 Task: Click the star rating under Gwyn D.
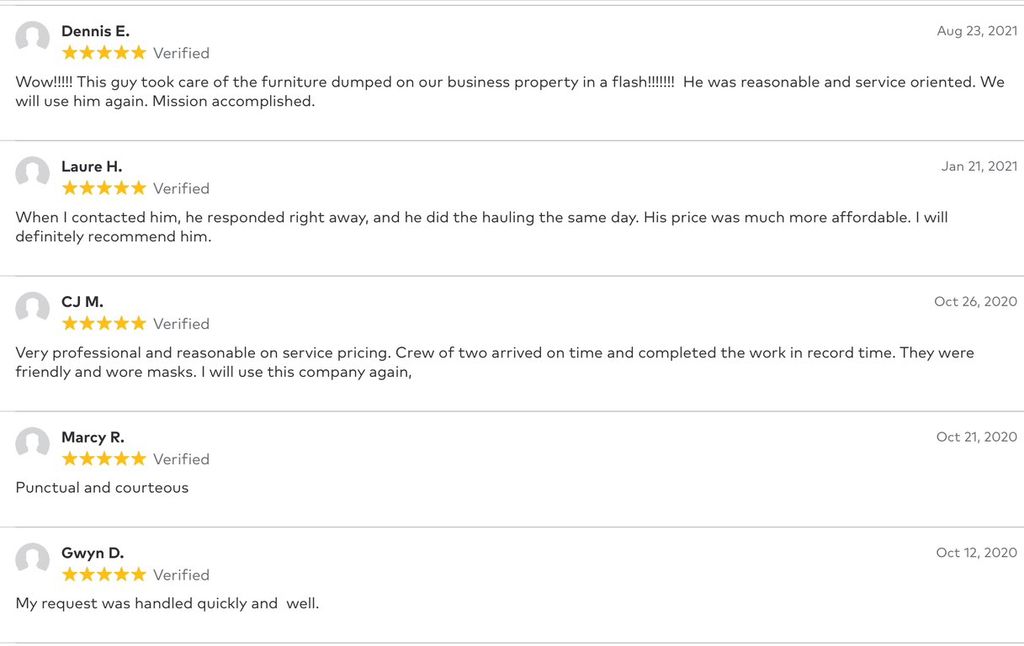point(104,574)
